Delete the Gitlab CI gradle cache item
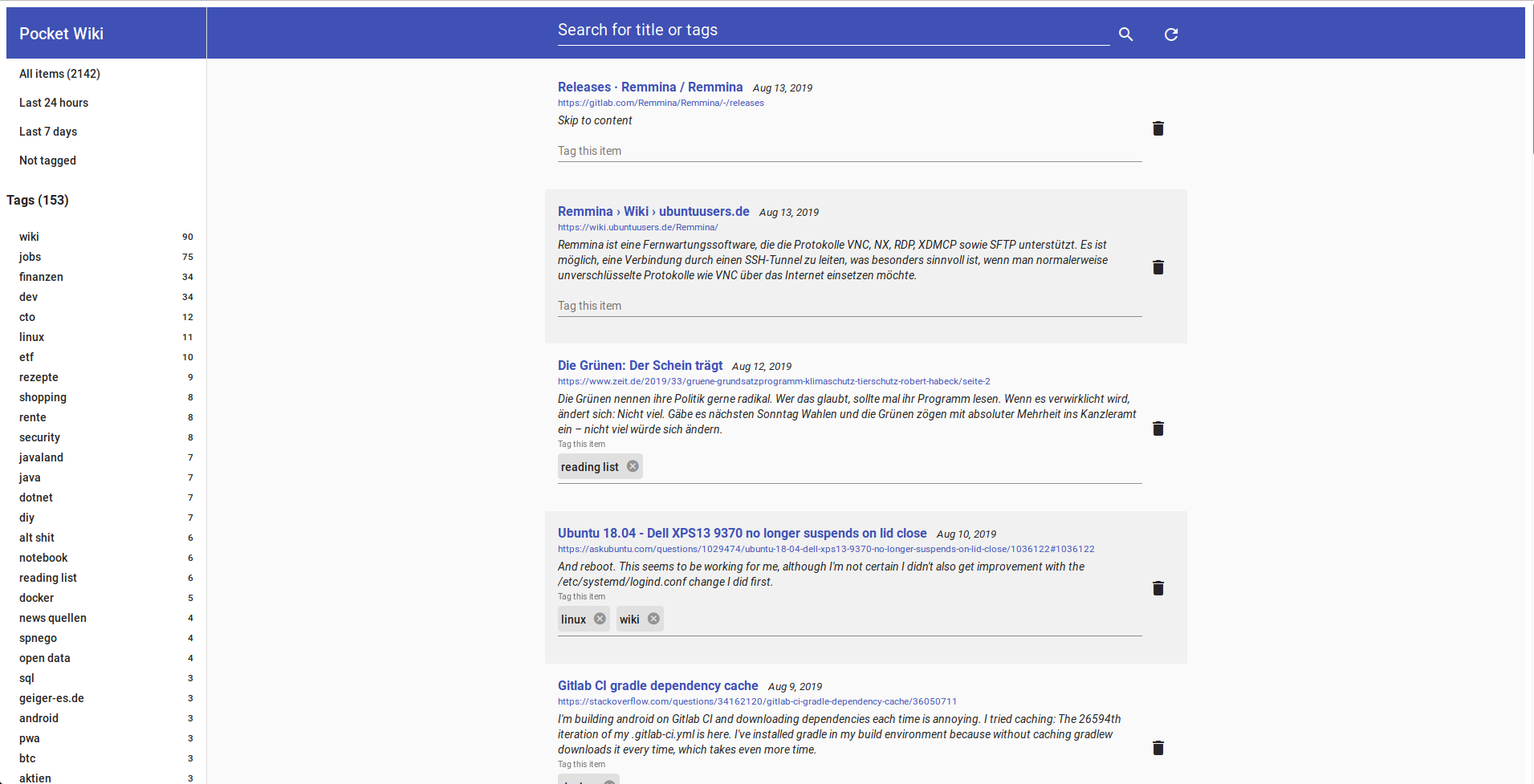1534x784 pixels. click(x=1158, y=748)
